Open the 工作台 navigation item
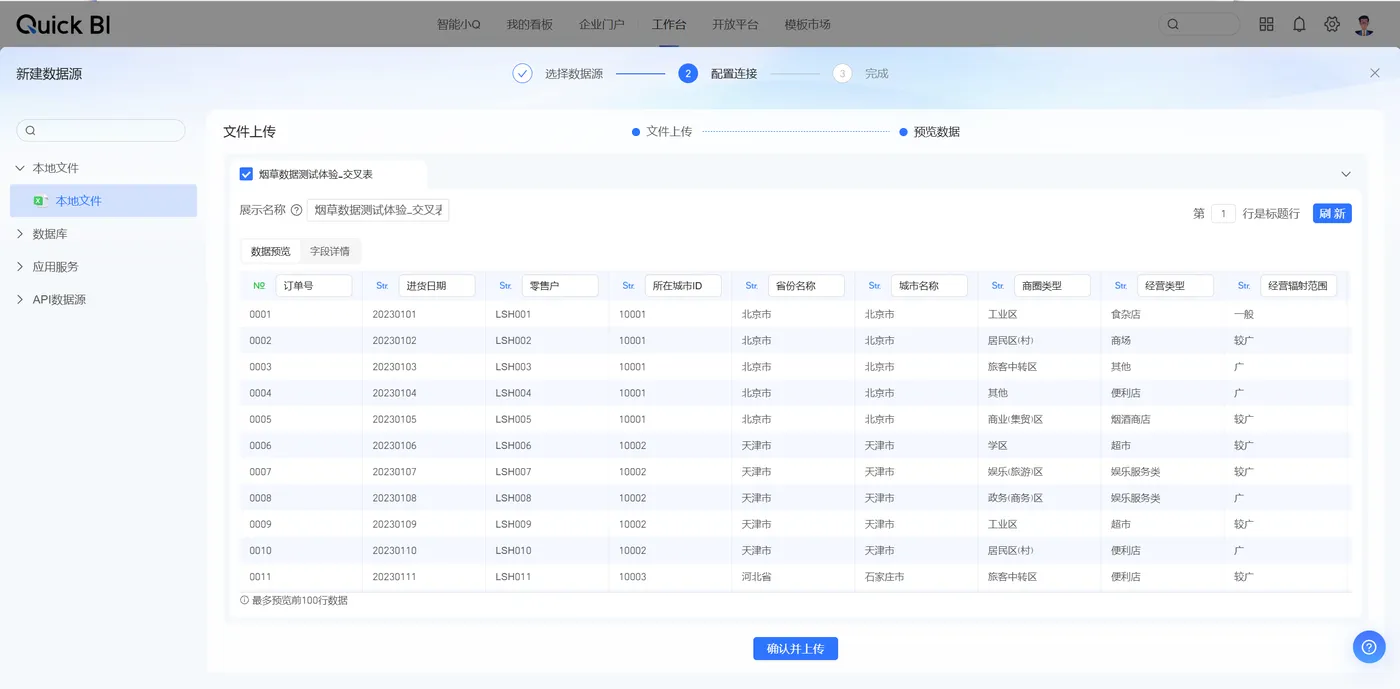The width and height of the screenshot is (1400, 689). click(x=669, y=24)
